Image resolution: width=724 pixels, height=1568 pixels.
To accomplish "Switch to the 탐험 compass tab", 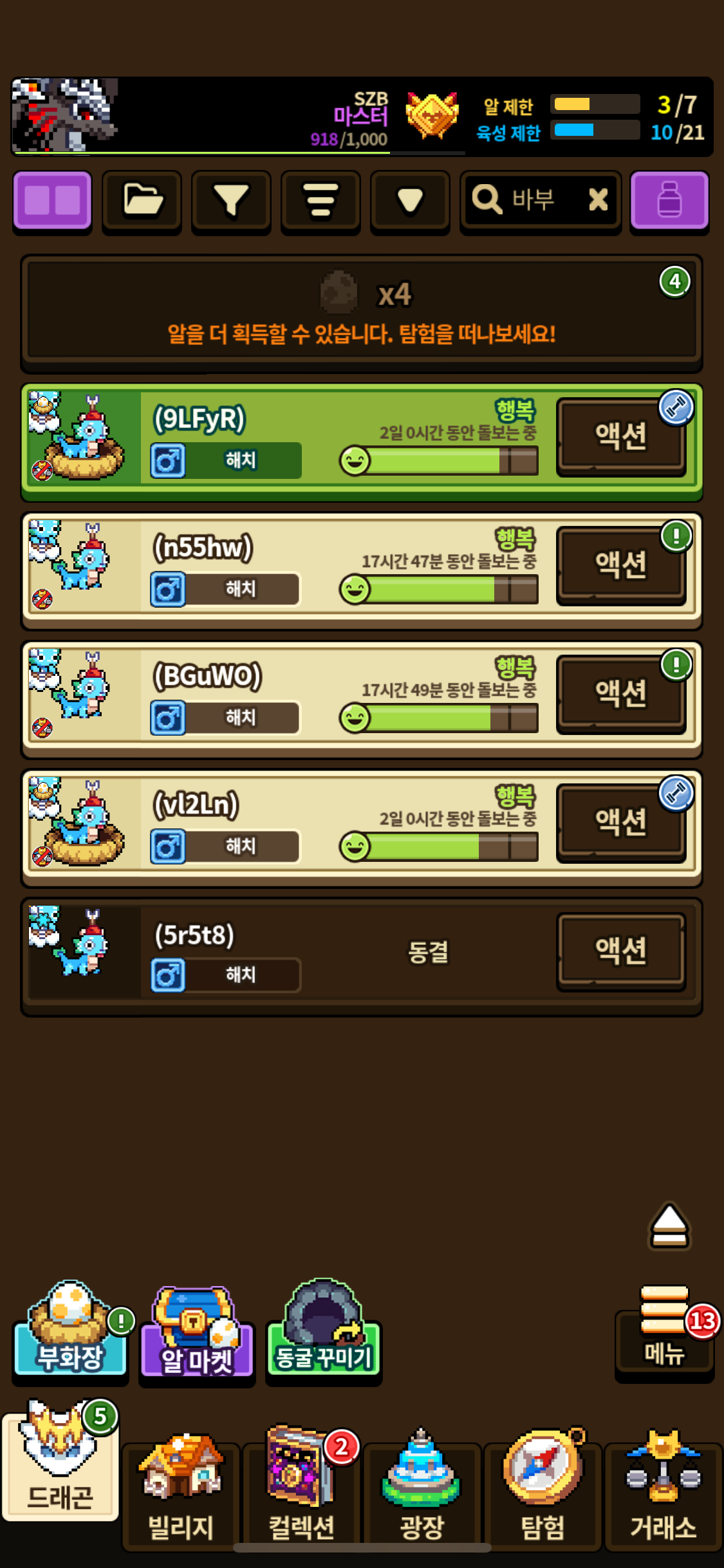I will 543,1487.
